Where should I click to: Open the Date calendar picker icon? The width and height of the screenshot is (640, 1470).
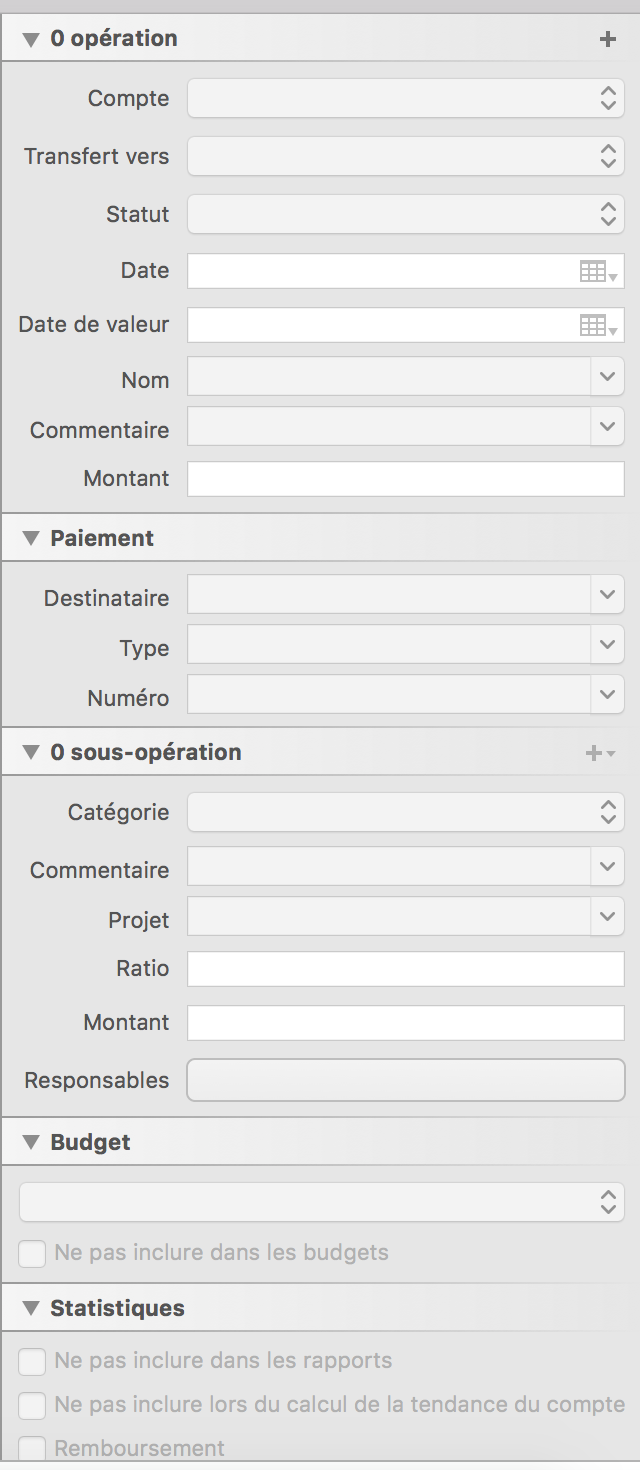coord(598,271)
